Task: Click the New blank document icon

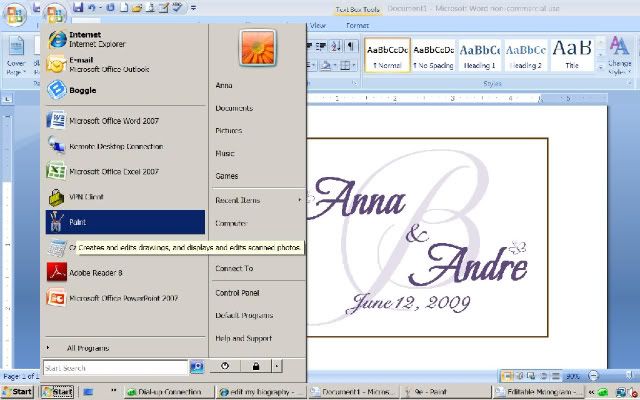Action: (124, 7)
